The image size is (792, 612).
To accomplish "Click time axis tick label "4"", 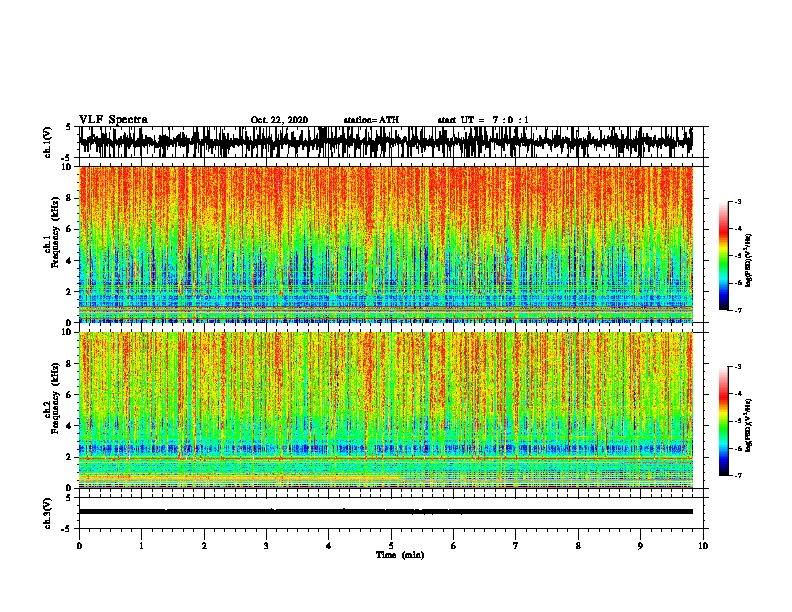I will [329, 545].
